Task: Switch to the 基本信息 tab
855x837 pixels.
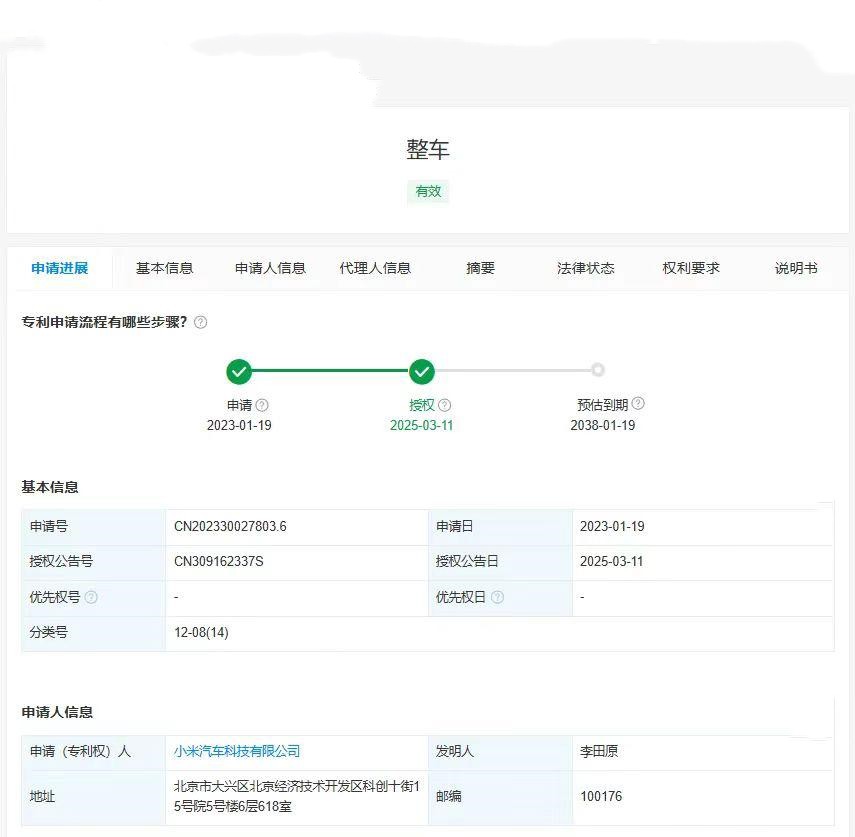Action: [164, 268]
